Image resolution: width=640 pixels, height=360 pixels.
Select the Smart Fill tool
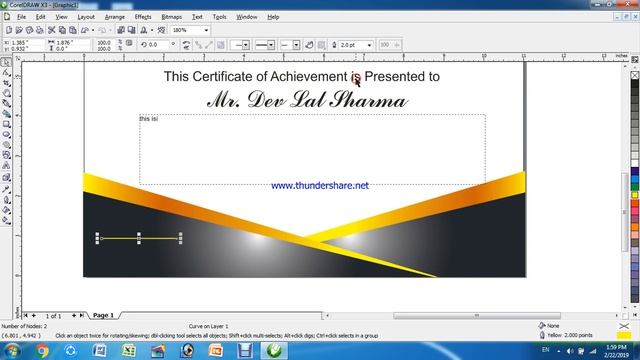click(x=6, y=113)
